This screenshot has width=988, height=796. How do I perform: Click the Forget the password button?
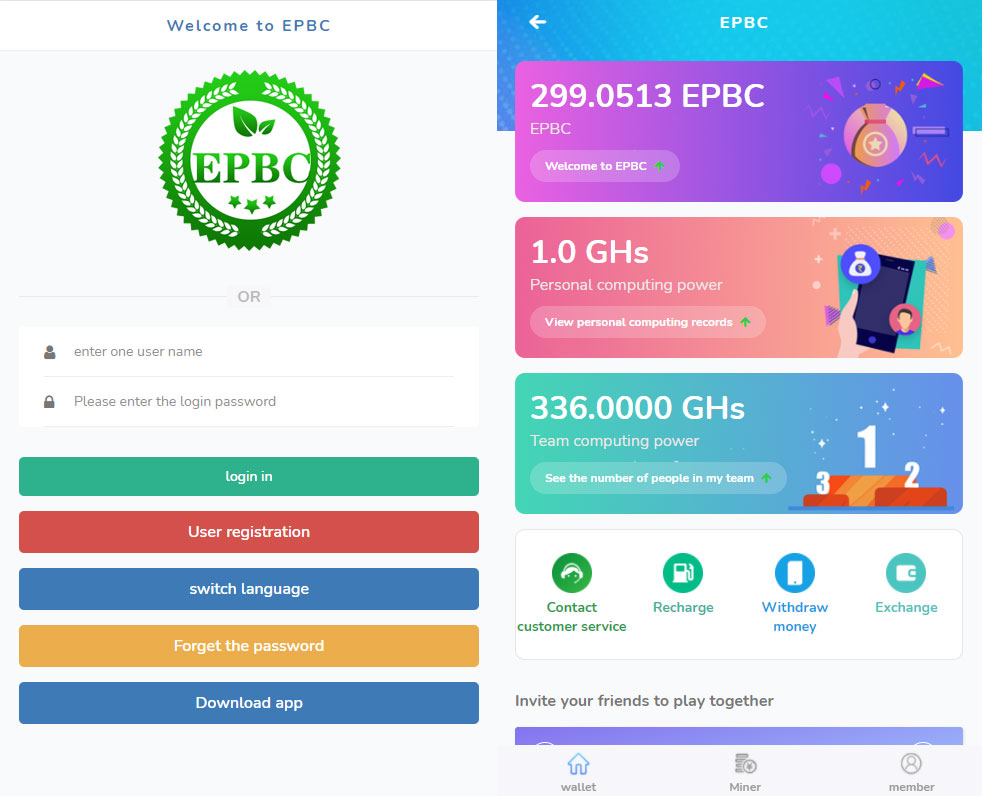pos(249,646)
